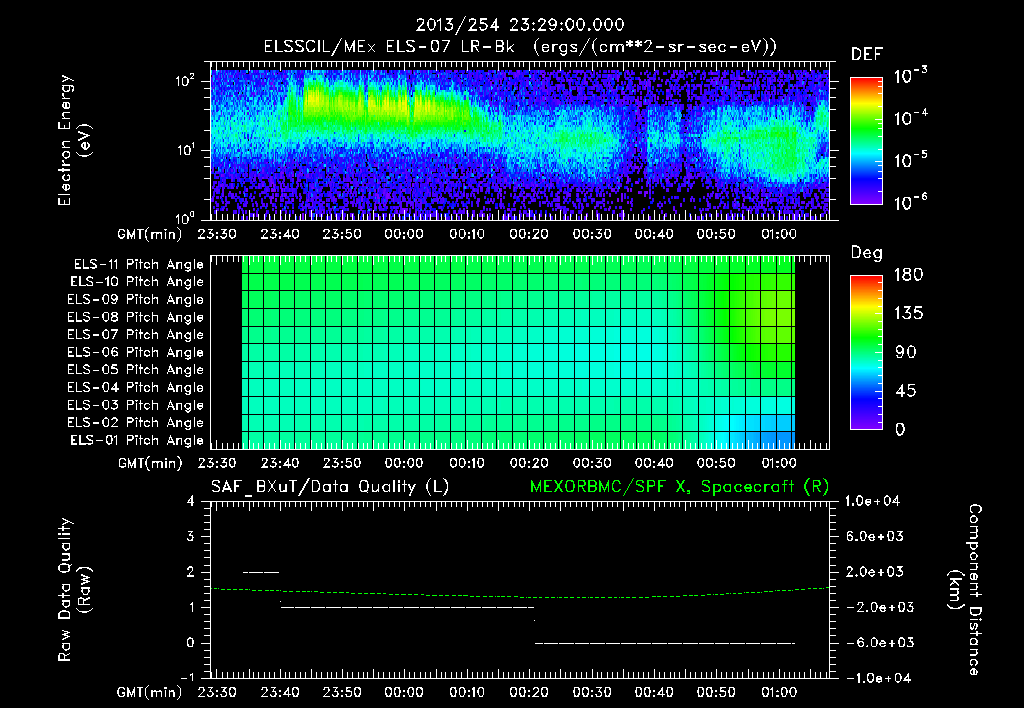Click the ELS-02 Pitch Angle row label
The height and width of the screenshot is (708, 1024).
click(136, 423)
